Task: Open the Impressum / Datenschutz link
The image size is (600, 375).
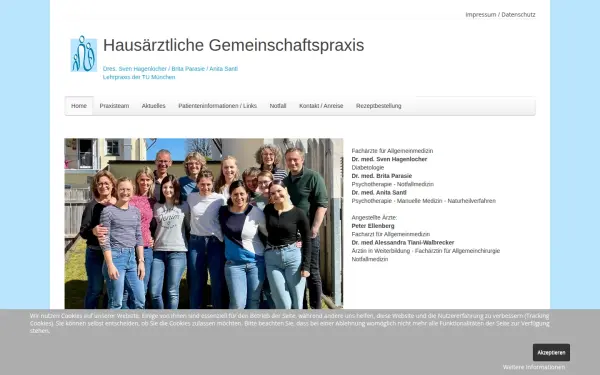Action: (x=500, y=15)
